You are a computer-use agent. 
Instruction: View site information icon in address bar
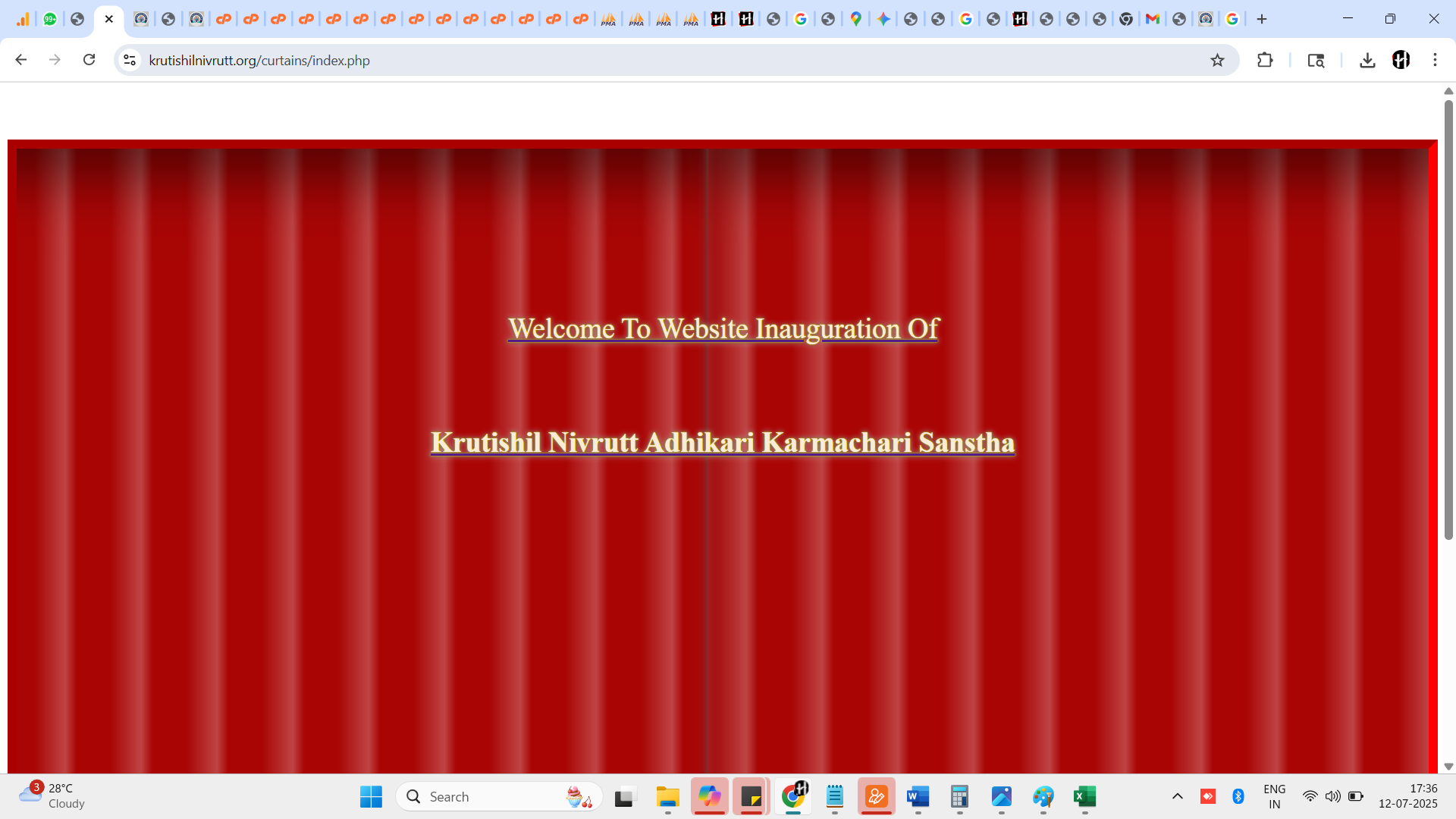[x=130, y=61]
